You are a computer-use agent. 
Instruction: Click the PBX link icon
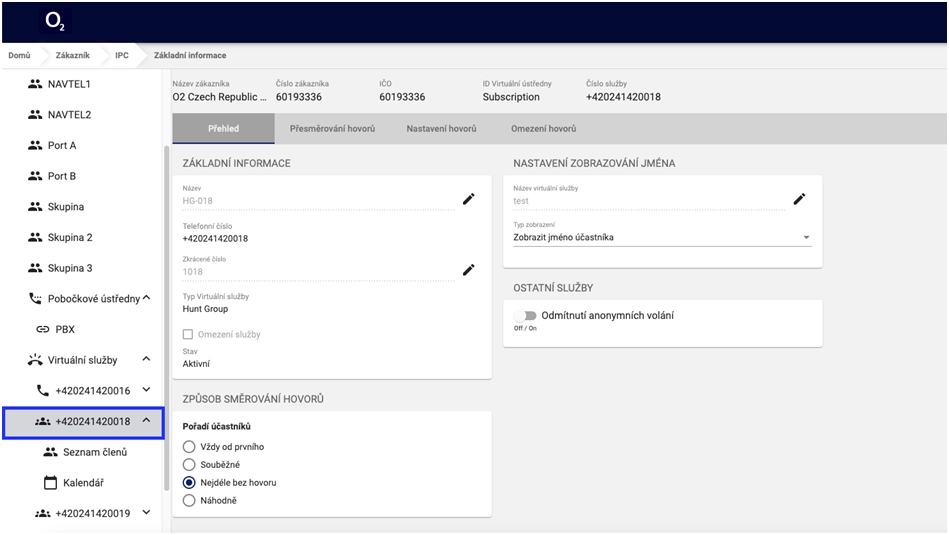[x=42, y=329]
